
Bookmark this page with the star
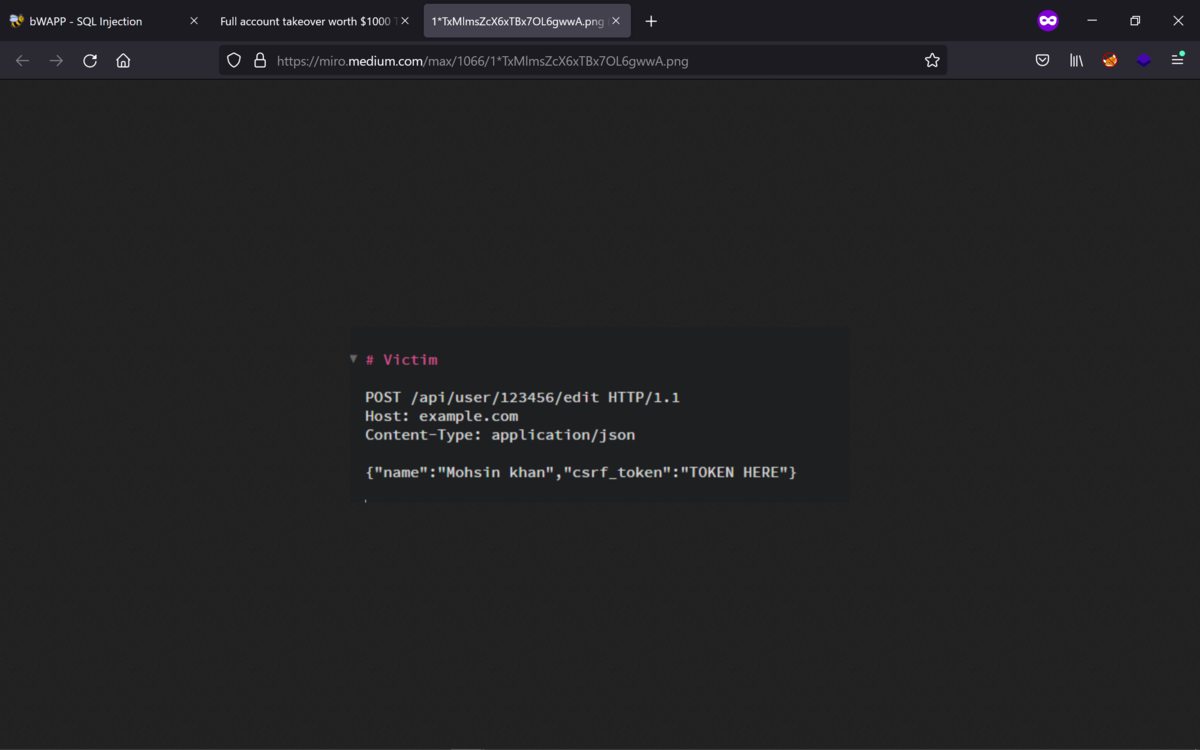[x=932, y=61]
